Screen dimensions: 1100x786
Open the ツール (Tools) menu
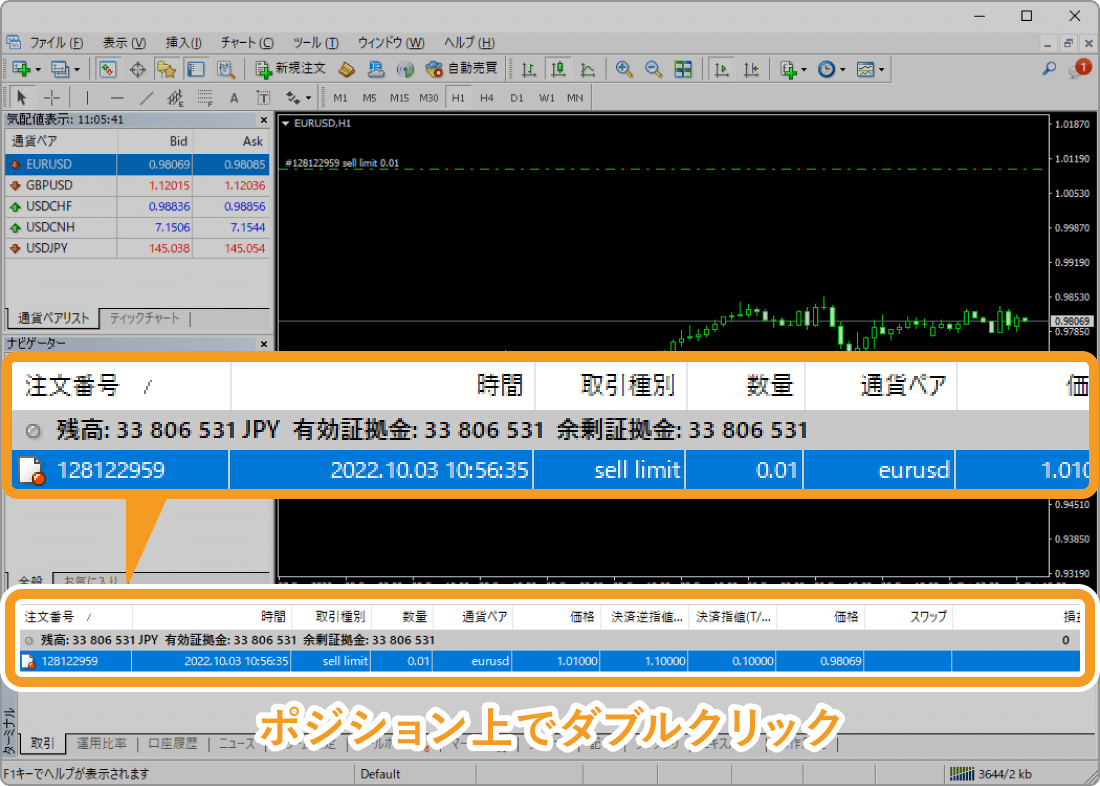coord(316,43)
